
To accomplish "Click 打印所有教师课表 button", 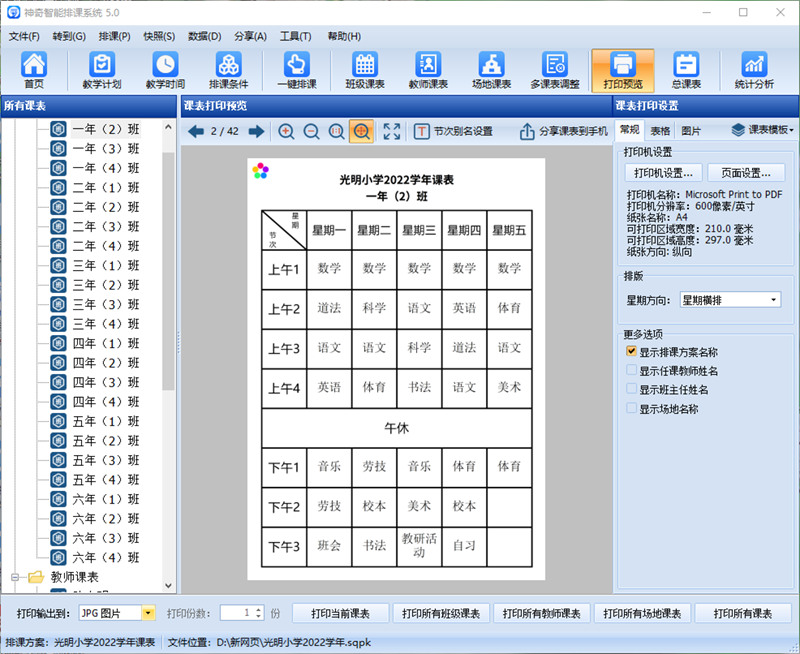I will (541, 613).
